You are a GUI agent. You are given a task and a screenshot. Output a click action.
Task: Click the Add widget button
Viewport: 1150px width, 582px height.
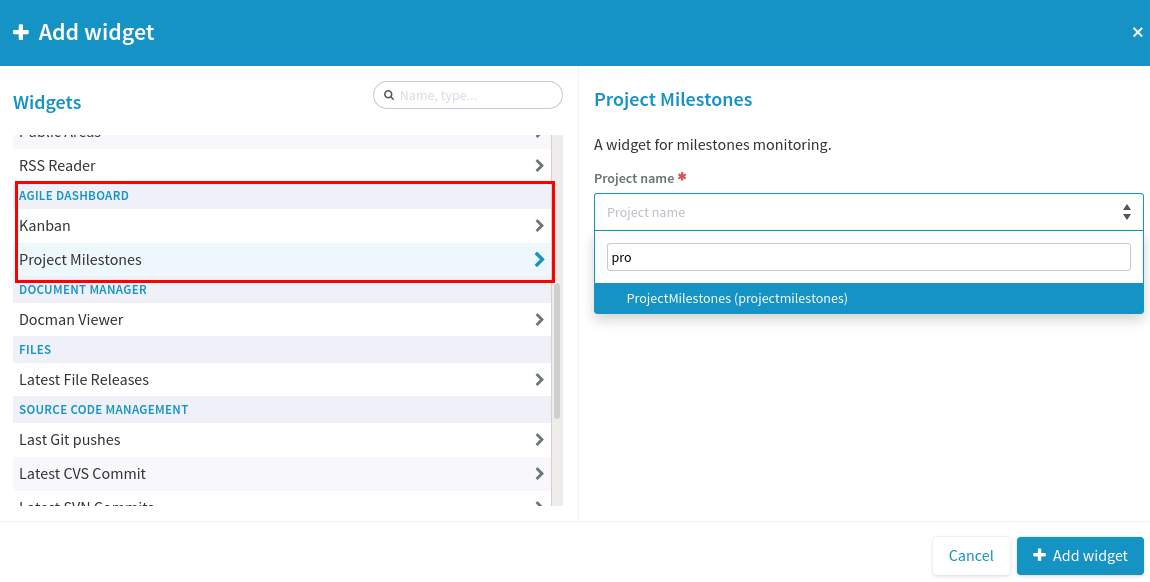1080,556
